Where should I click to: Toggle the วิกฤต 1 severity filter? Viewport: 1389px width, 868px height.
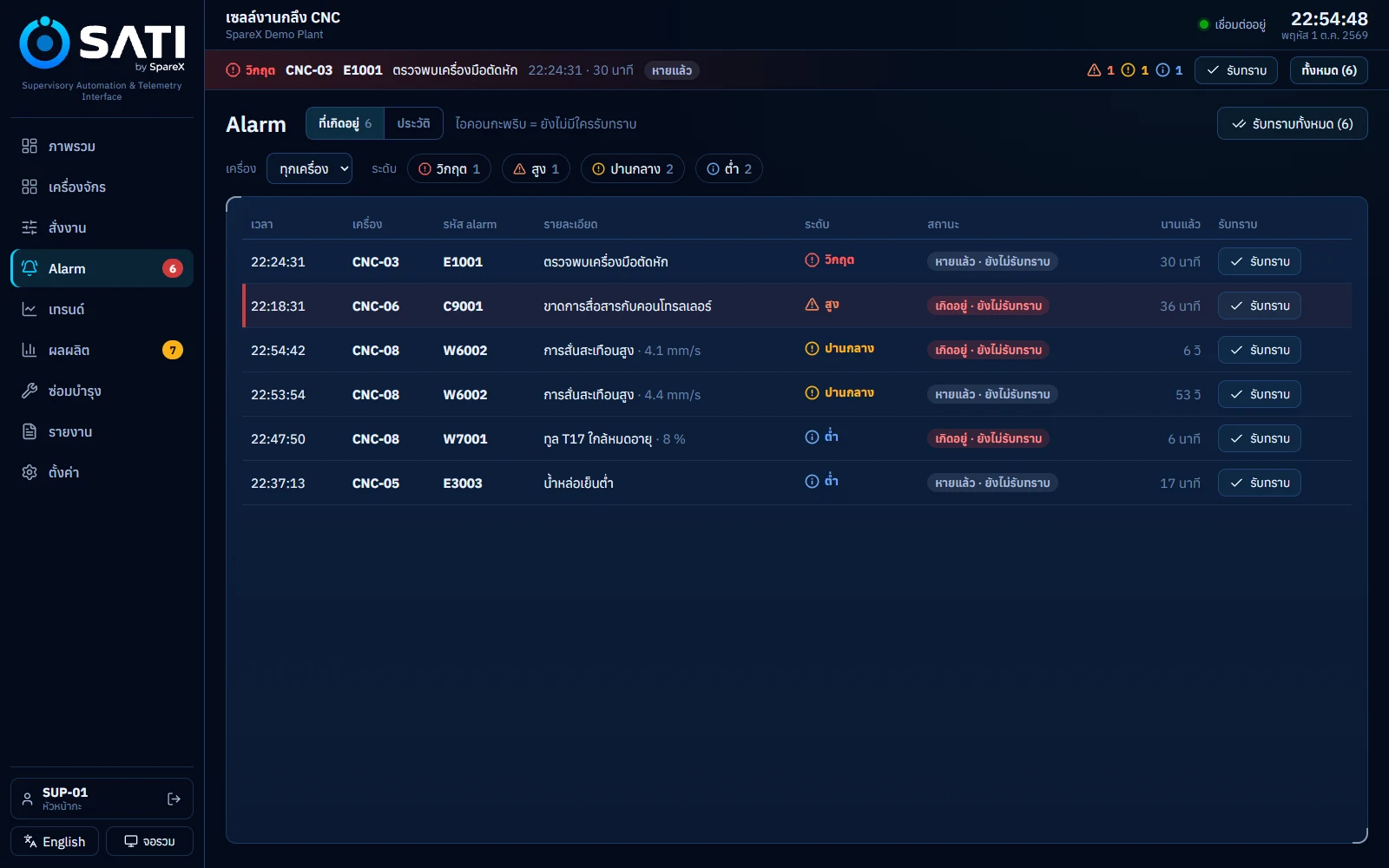coord(449,168)
